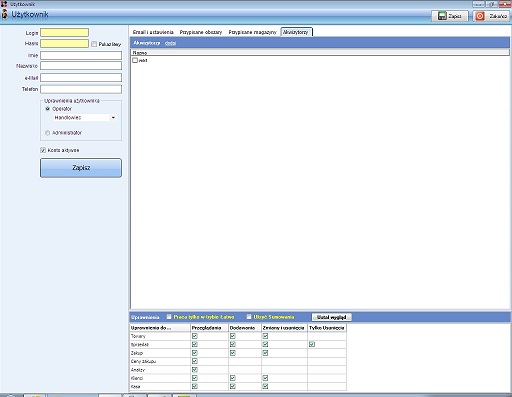Click the Przeglądanie column header
Screen dimensions: 512x397
[x=209, y=328]
